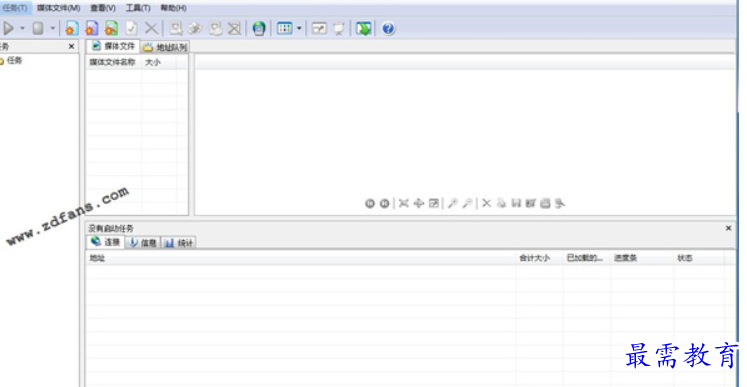Click the greyed copy media file icon
The image size is (747, 387).
(215, 29)
